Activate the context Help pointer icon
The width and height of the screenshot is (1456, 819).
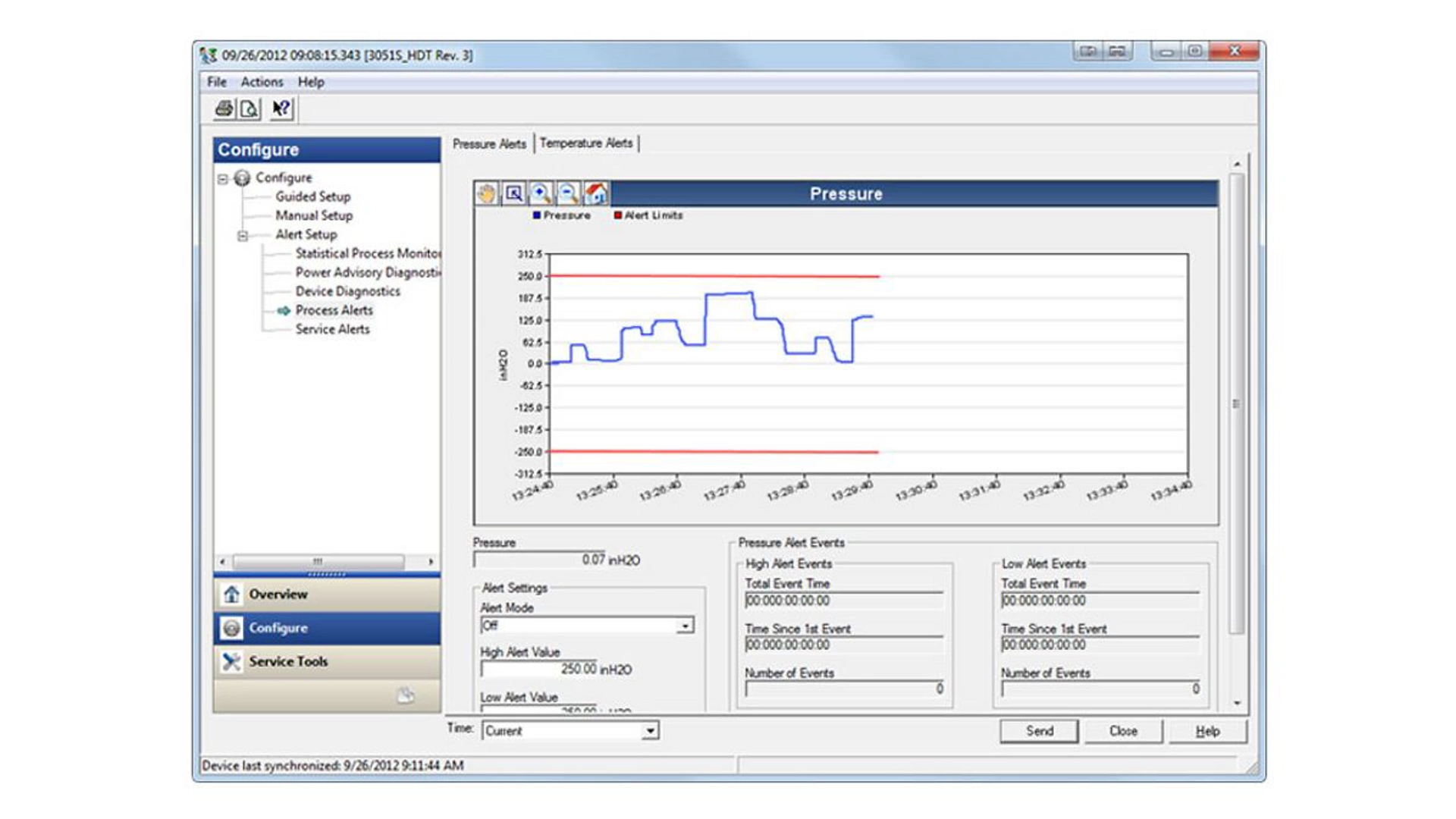point(281,109)
